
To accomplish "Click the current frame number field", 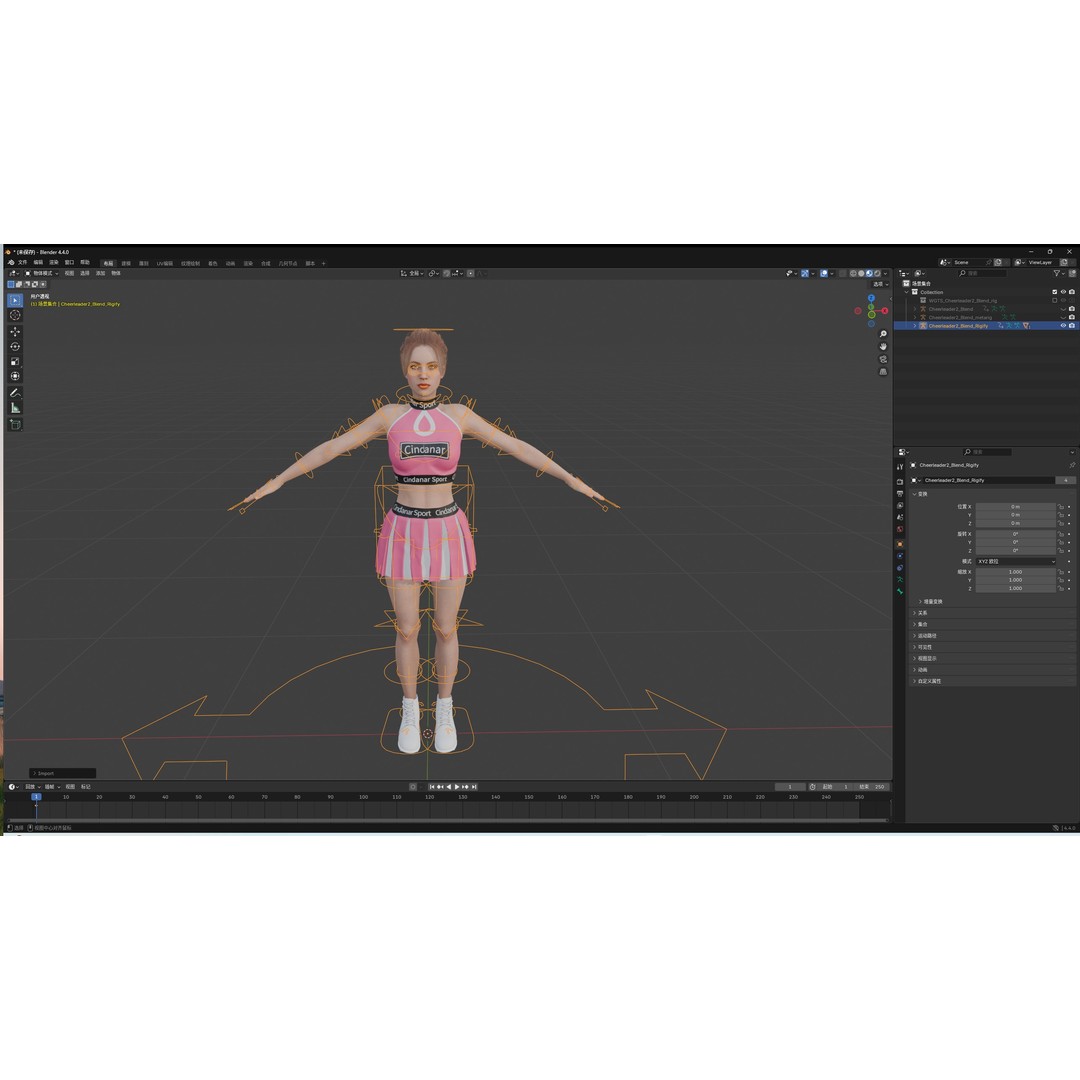I will 790,787.
